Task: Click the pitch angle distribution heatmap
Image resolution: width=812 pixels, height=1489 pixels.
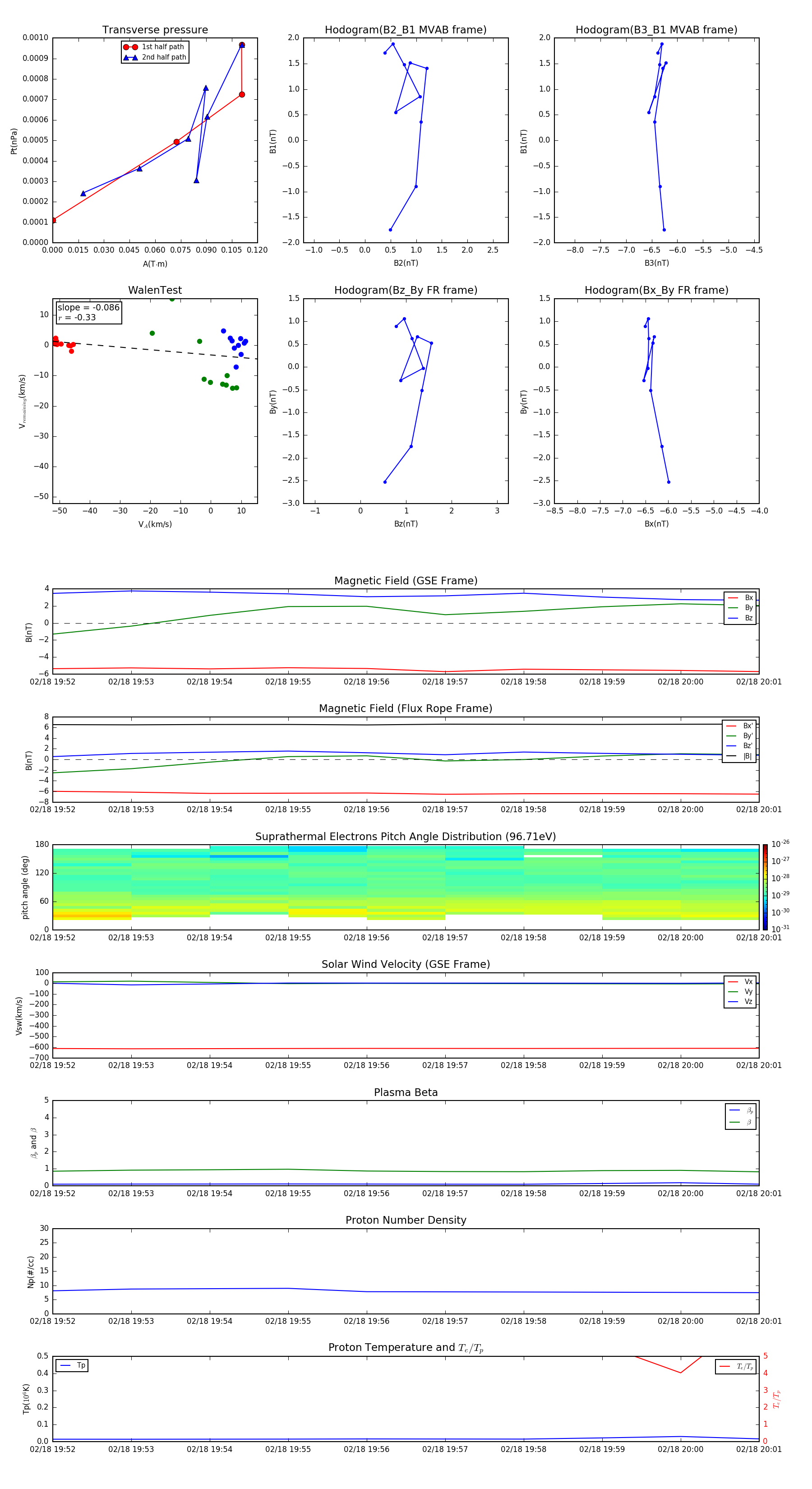Action: coord(406,887)
